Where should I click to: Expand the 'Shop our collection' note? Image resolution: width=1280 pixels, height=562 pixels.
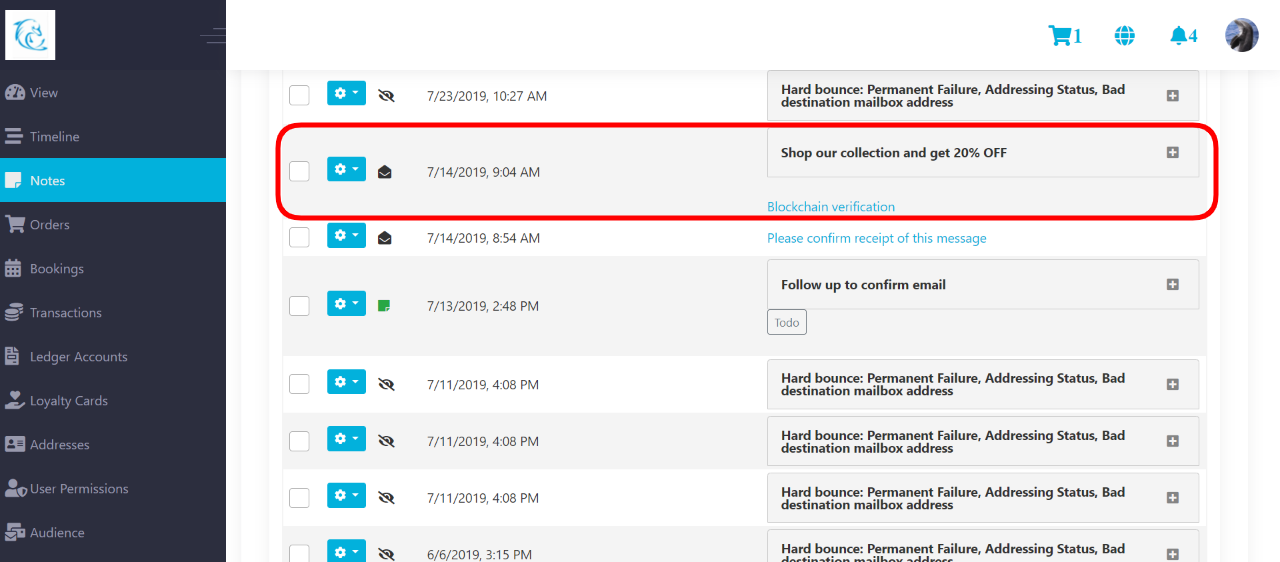(1173, 153)
